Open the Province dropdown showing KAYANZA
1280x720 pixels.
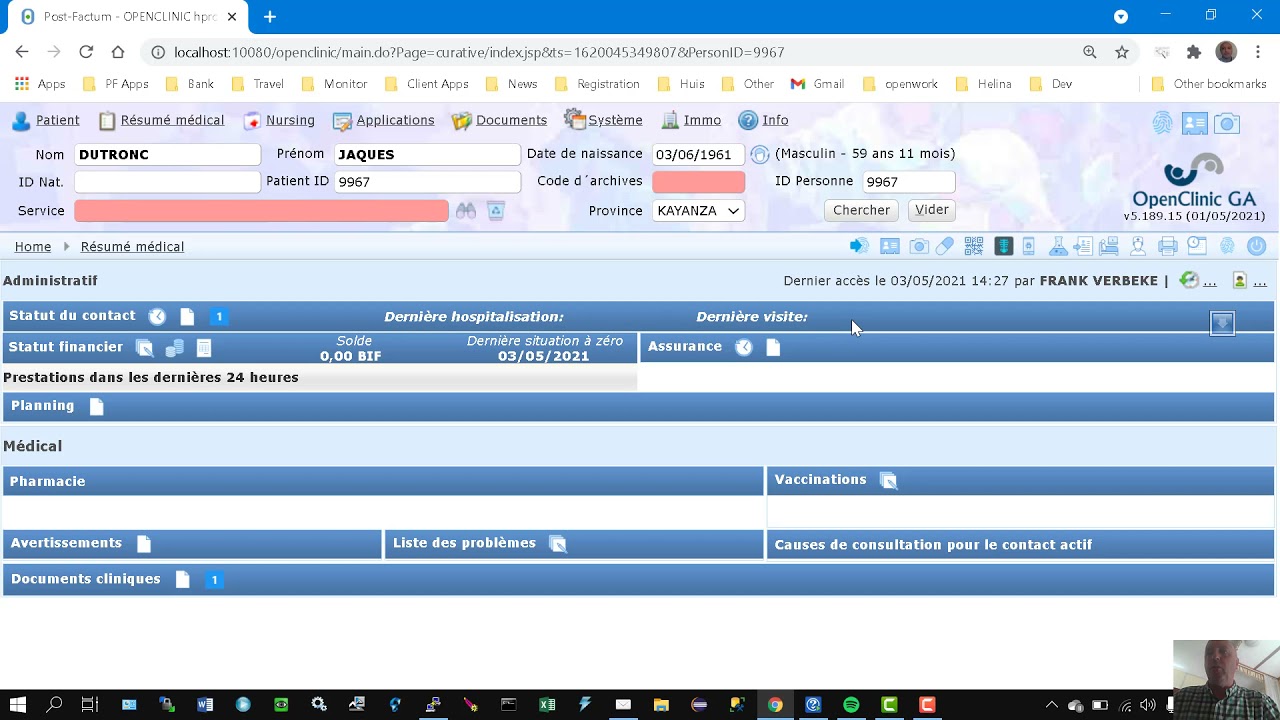698,211
